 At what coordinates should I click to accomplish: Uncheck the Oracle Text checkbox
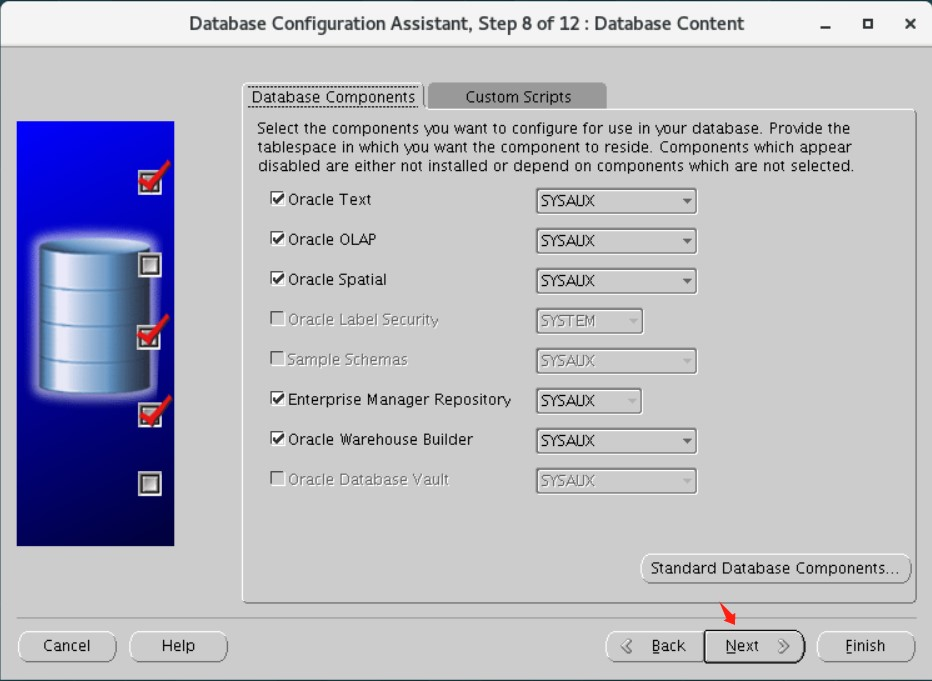(x=278, y=198)
